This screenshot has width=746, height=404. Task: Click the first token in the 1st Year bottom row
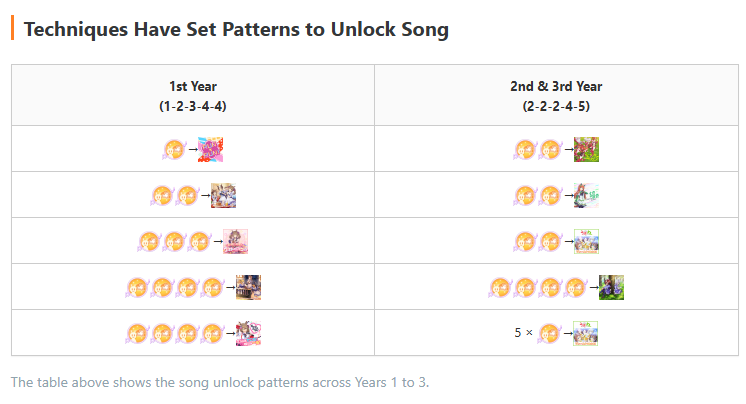(137, 334)
